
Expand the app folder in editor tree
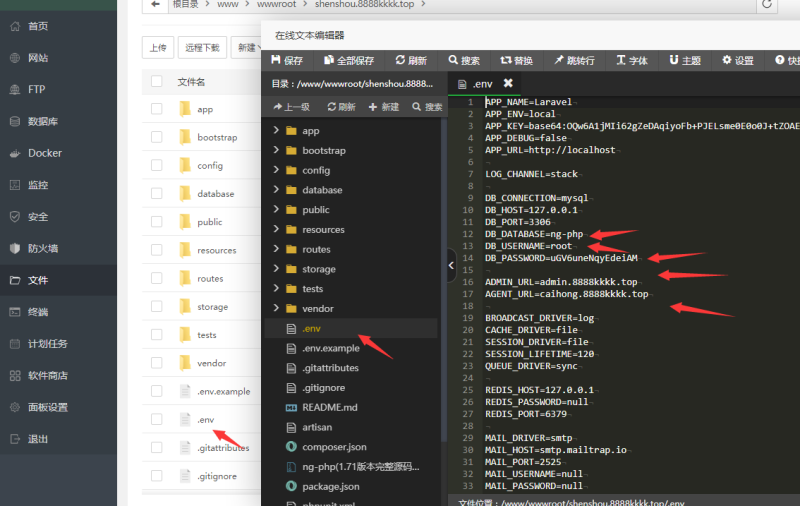[276, 130]
